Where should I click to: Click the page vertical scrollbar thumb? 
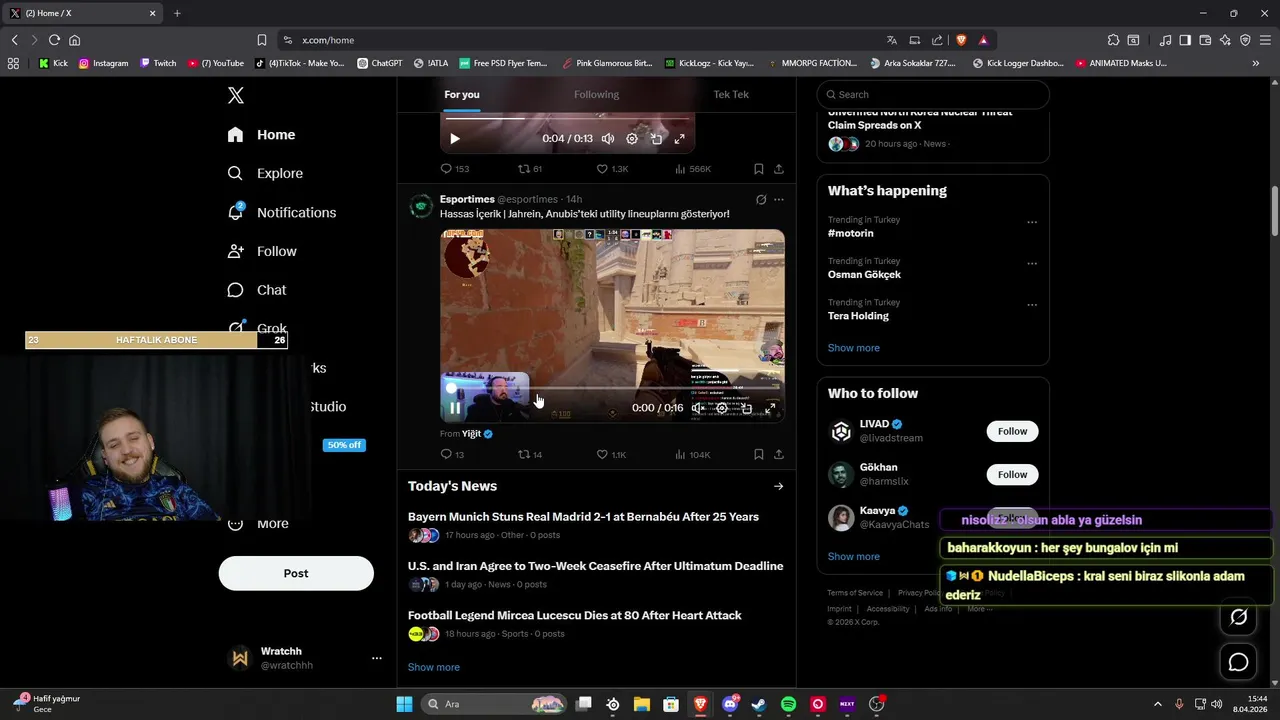pyautogui.click(x=1274, y=210)
